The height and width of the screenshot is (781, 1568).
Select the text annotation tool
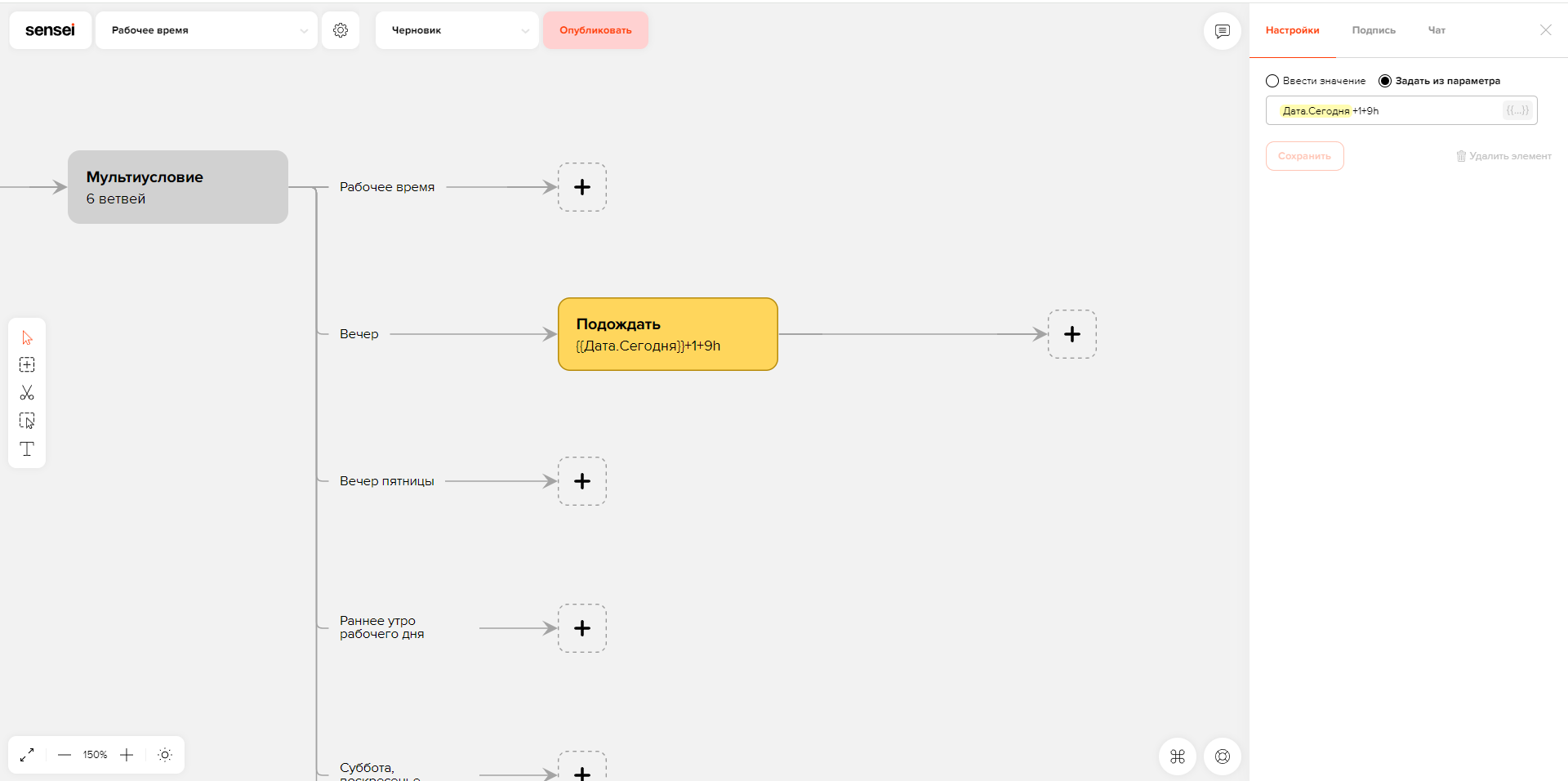click(27, 449)
